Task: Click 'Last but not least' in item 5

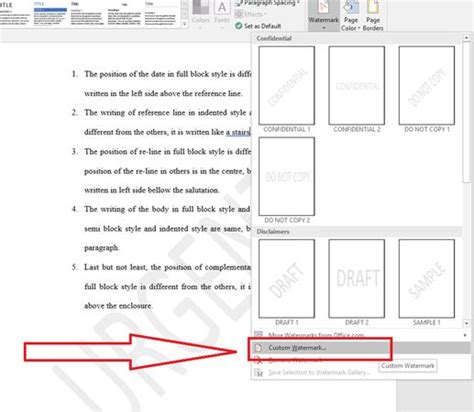Action: (x=115, y=267)
